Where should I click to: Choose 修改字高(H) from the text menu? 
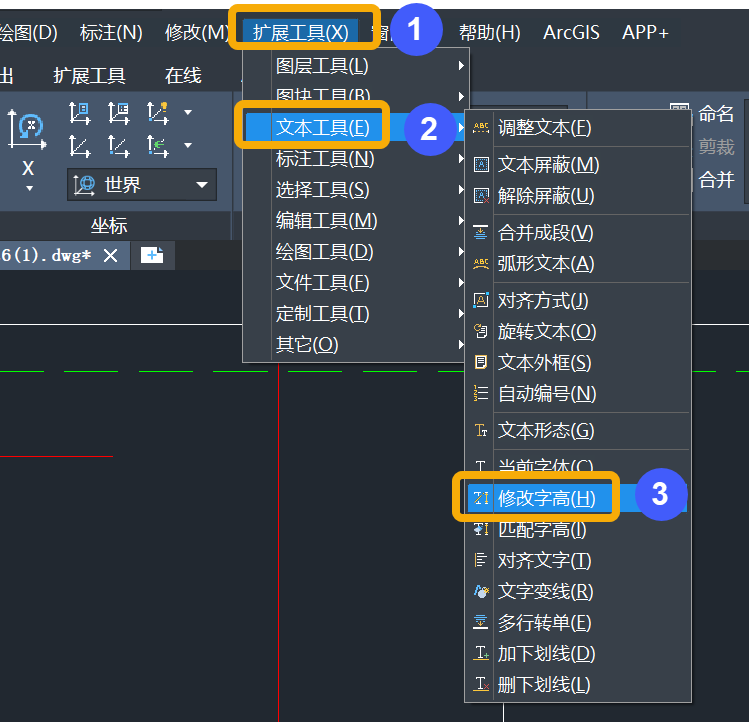pyautogui.click(x=546, y=498)
